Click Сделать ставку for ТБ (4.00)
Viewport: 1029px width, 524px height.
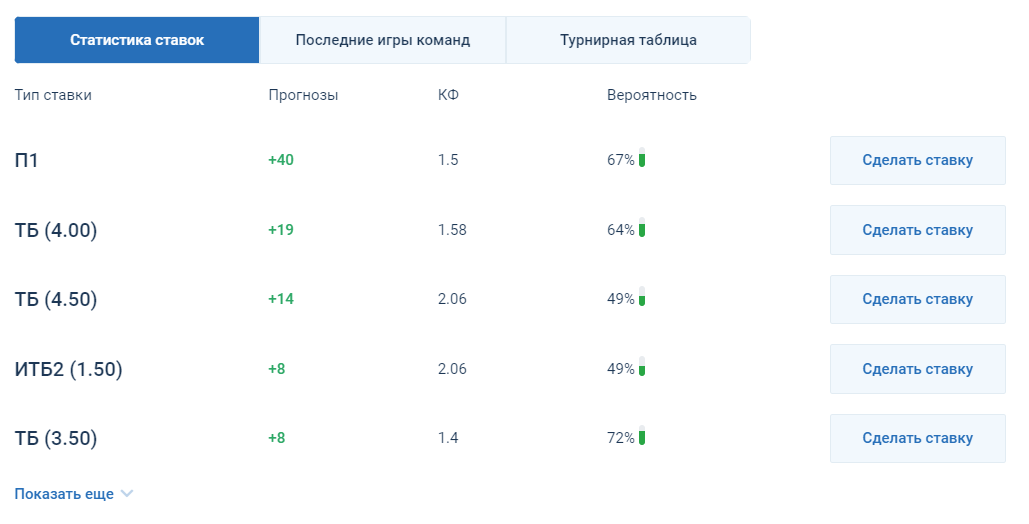(917, 230)
